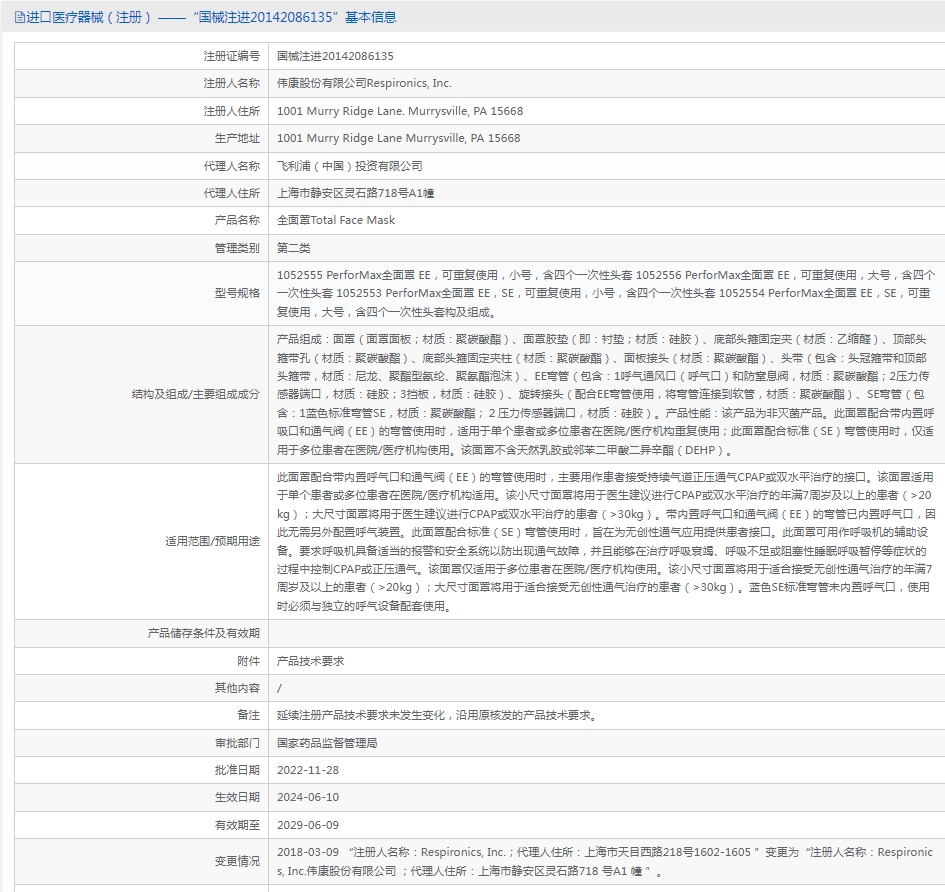Click the 适用范围/预期用途 label

click(x=212, y=541)
